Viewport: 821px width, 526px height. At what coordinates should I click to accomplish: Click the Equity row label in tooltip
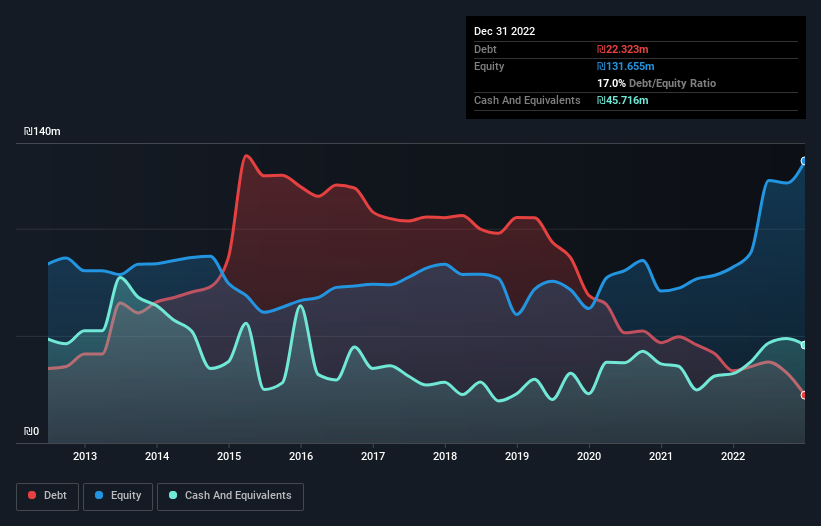[489, 66]
